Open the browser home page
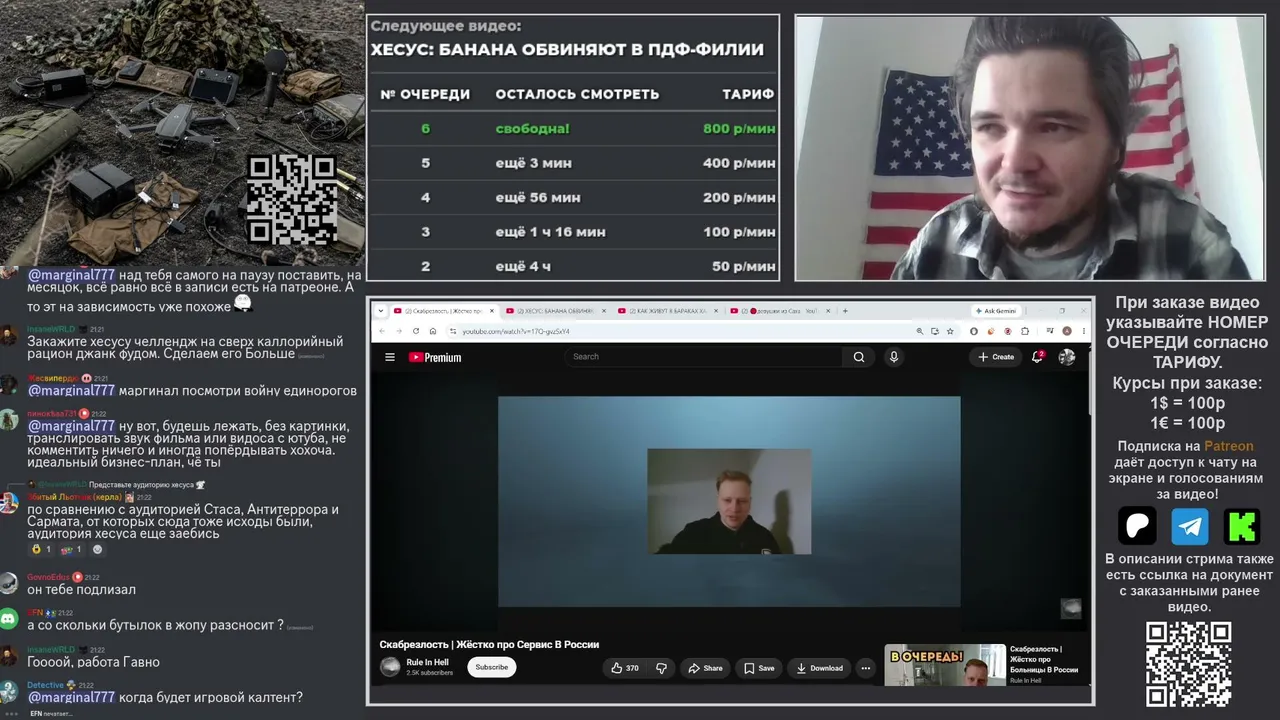The image size is (1280, 720). (432, 331)
